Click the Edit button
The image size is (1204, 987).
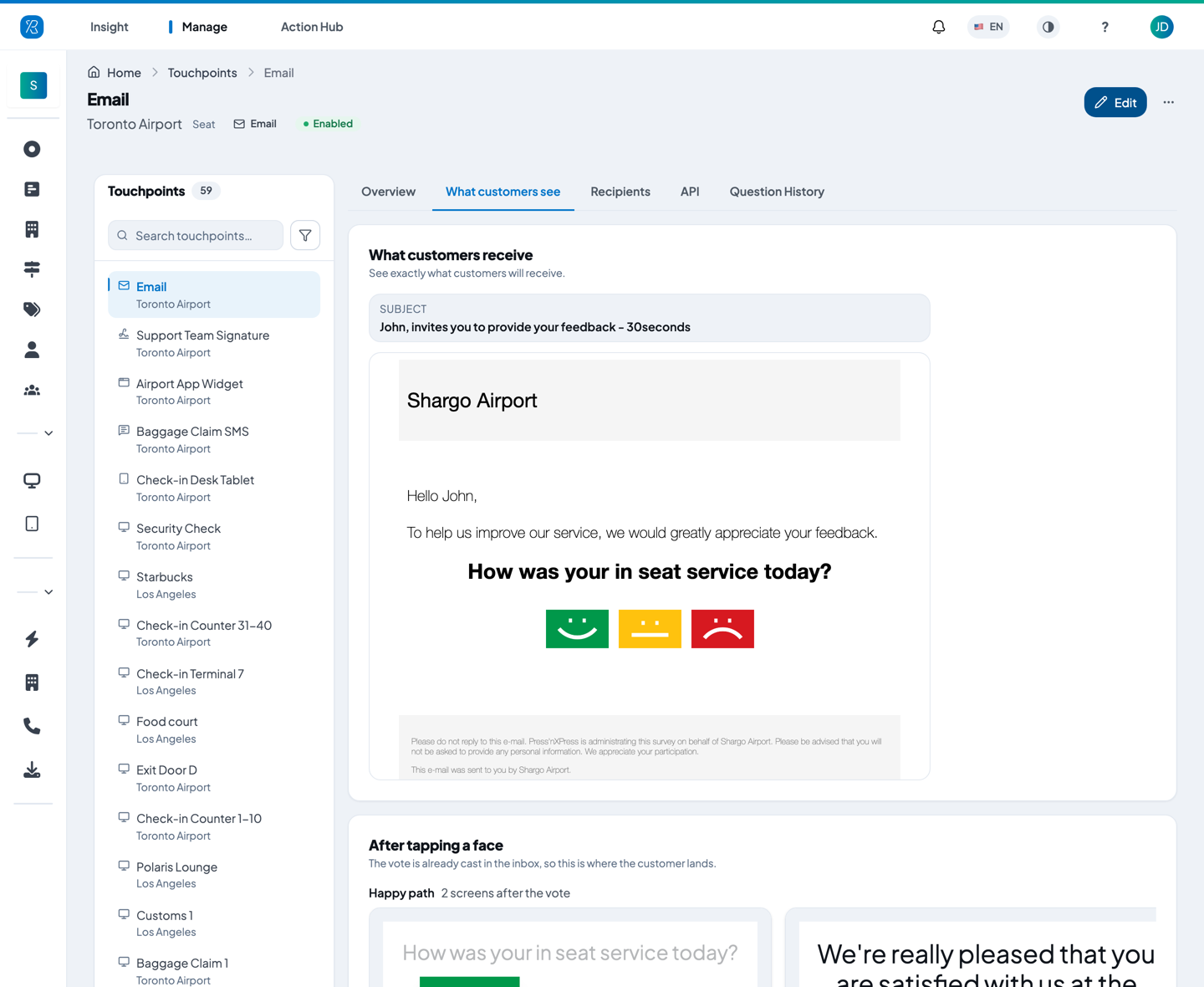(x=1115, y=102)
